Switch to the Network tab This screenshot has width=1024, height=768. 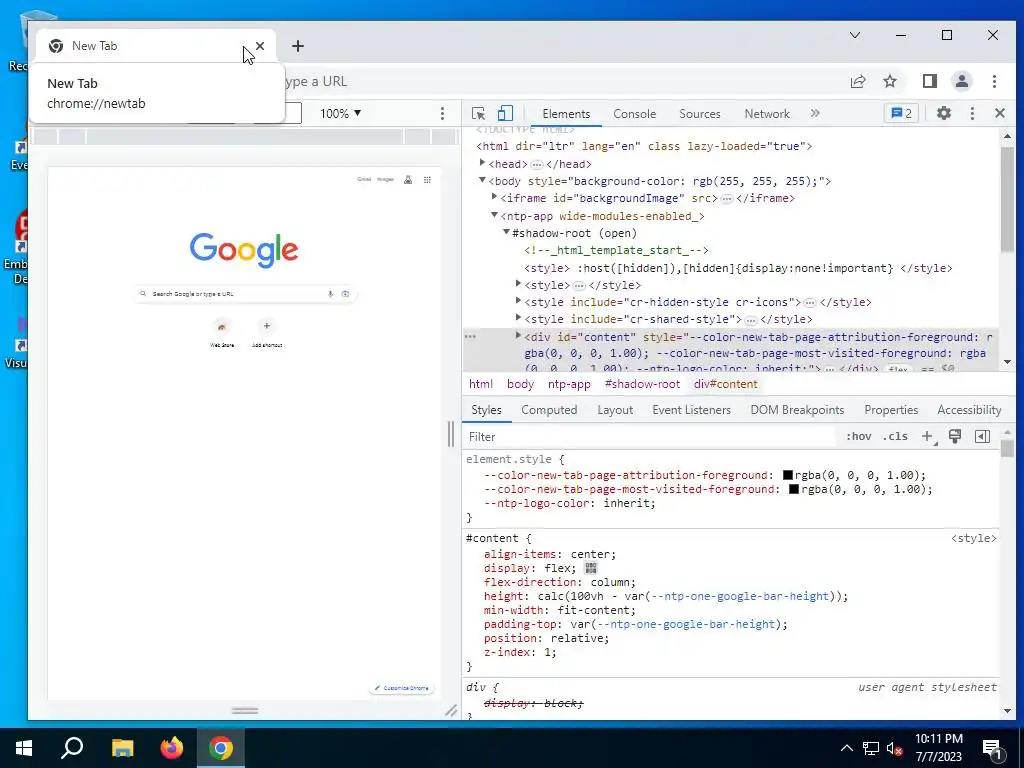(767, 114)
